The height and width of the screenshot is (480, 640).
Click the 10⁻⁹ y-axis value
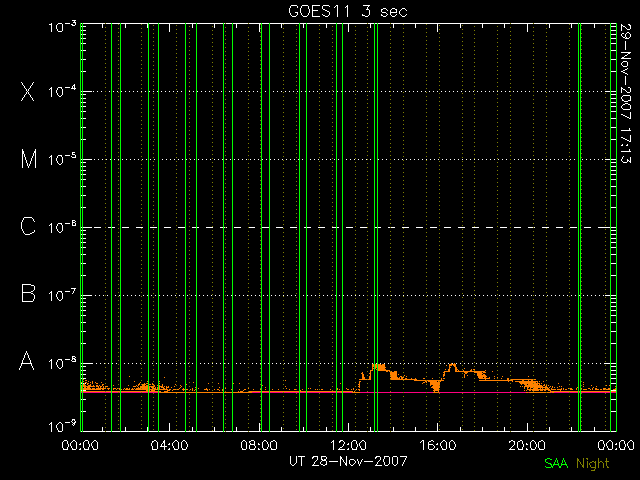click(62, 427)
